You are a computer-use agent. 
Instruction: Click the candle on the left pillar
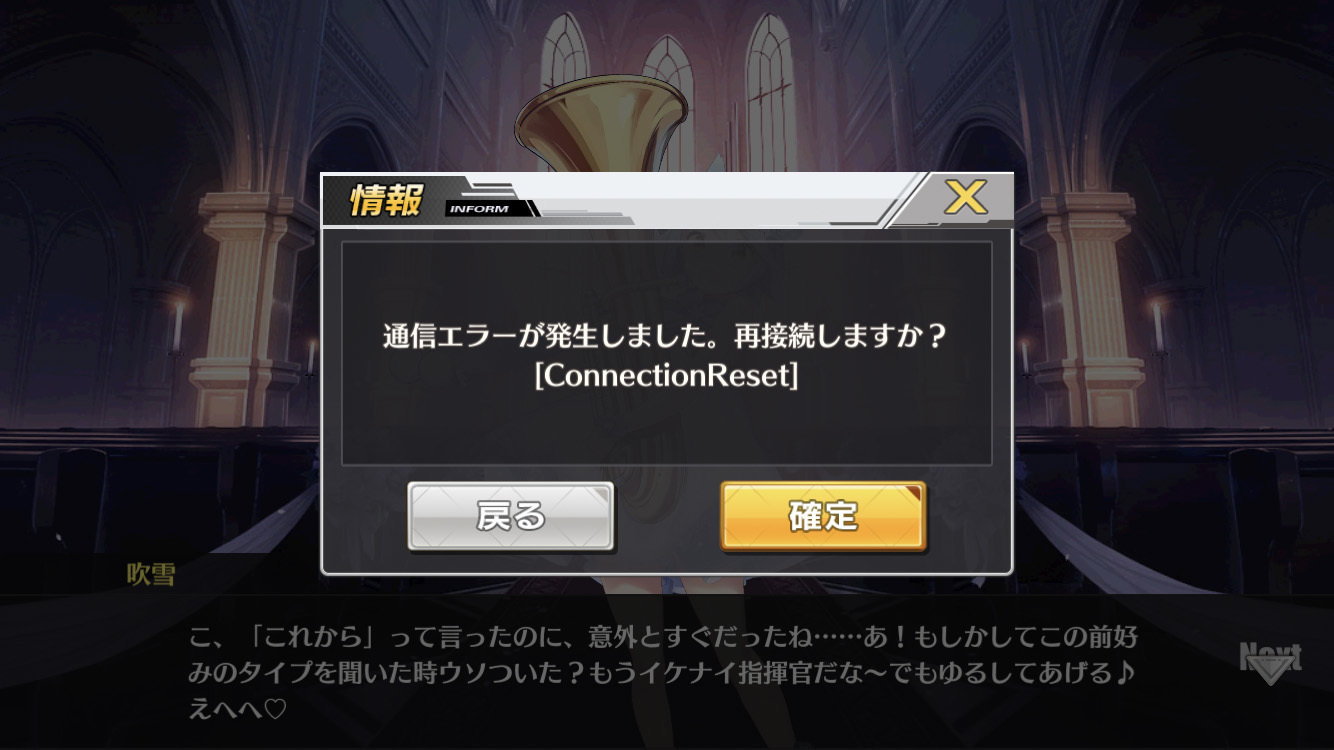point(178,325)
